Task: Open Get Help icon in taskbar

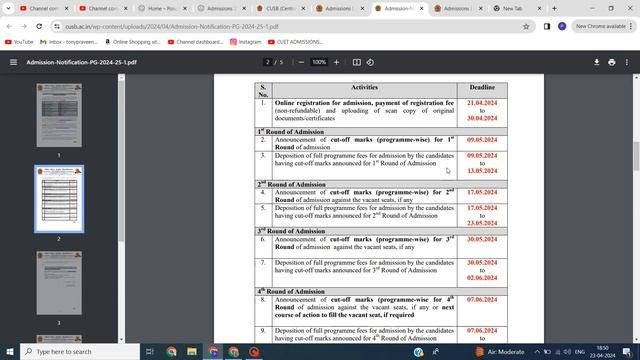Action: tap(418, 351)
